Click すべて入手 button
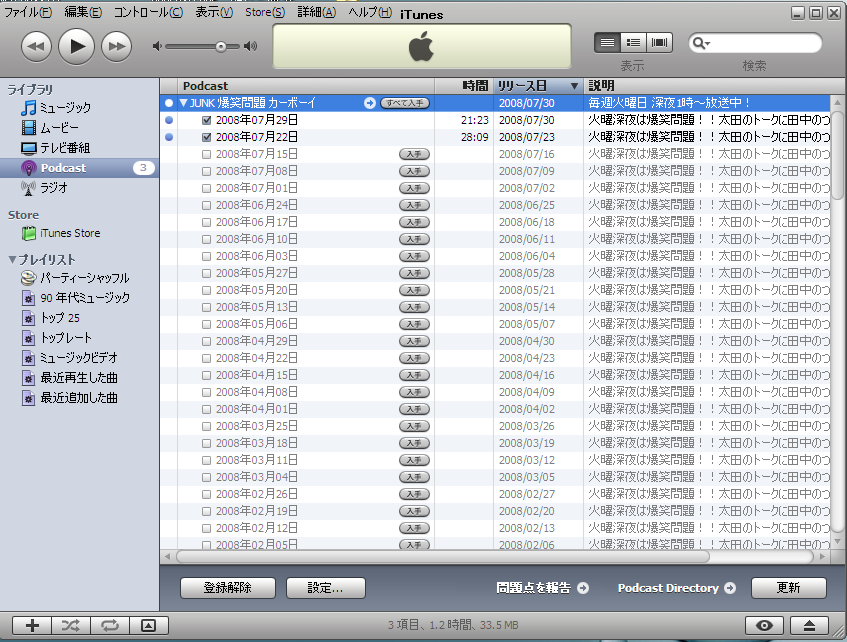The height and width of the screenshot is (642, 847). (405, 103)
